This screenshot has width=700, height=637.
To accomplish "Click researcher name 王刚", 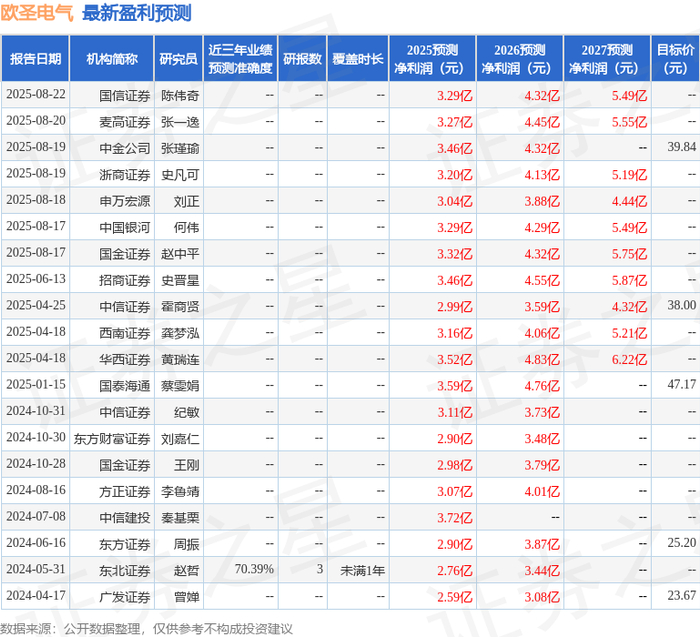I will point(187,465).
